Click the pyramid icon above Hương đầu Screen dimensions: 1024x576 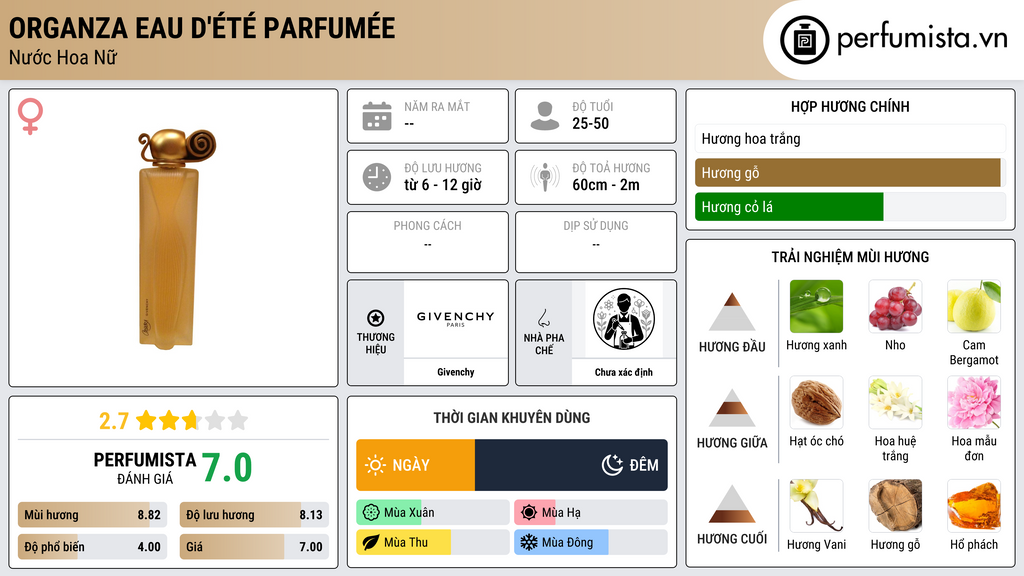(x=732, y=312)
